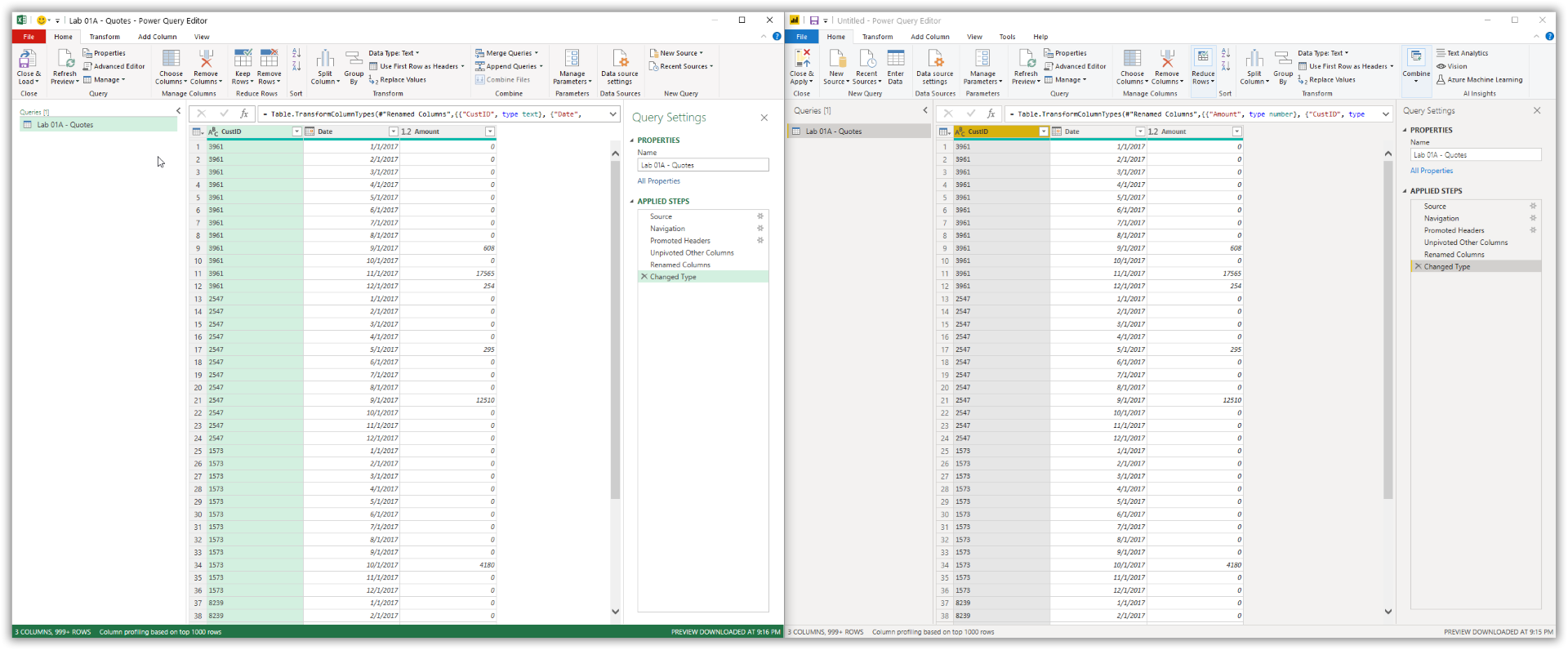The width and height of the screenshot is (1568, 650).
Task: Click Choose Columns in the Excel Power Query window
Action: point(171,66)
